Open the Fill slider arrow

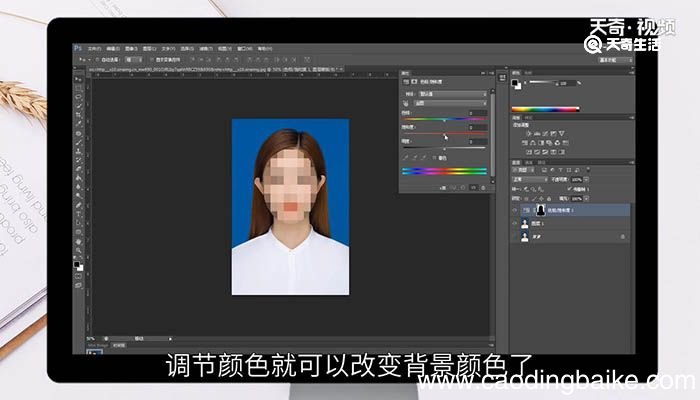tap(586, 199)
